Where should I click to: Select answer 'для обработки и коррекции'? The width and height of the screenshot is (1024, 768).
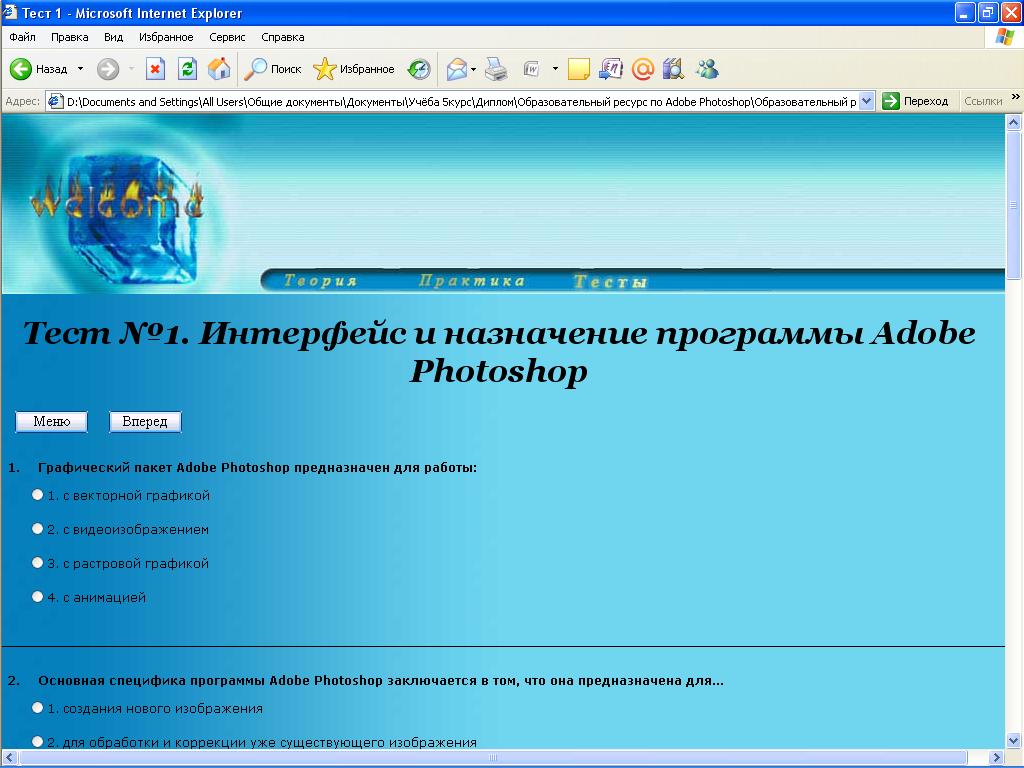coord(37,742)
